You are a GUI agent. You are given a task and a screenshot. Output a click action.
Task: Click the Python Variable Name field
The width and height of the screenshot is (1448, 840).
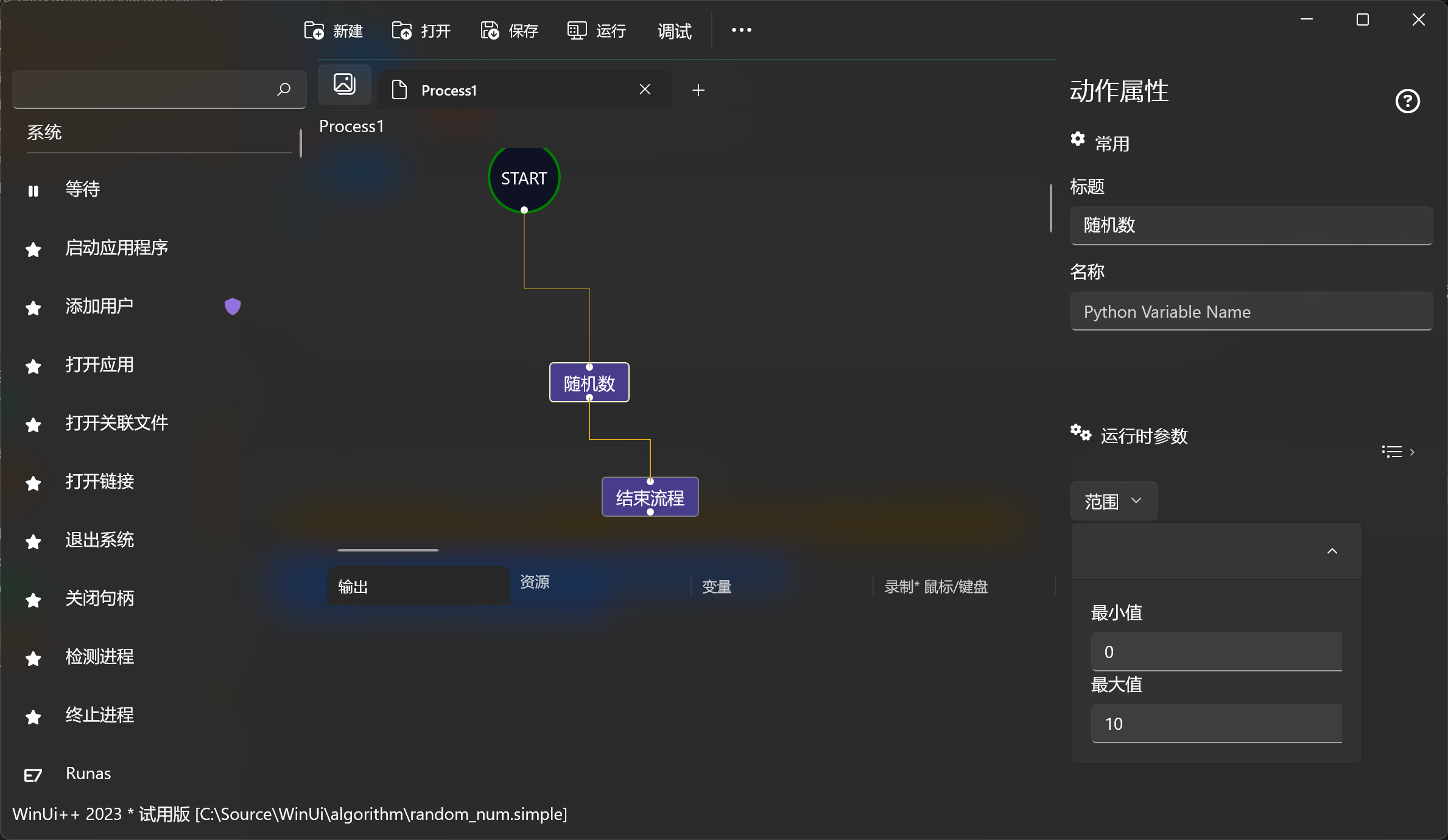pos(1251,312)
